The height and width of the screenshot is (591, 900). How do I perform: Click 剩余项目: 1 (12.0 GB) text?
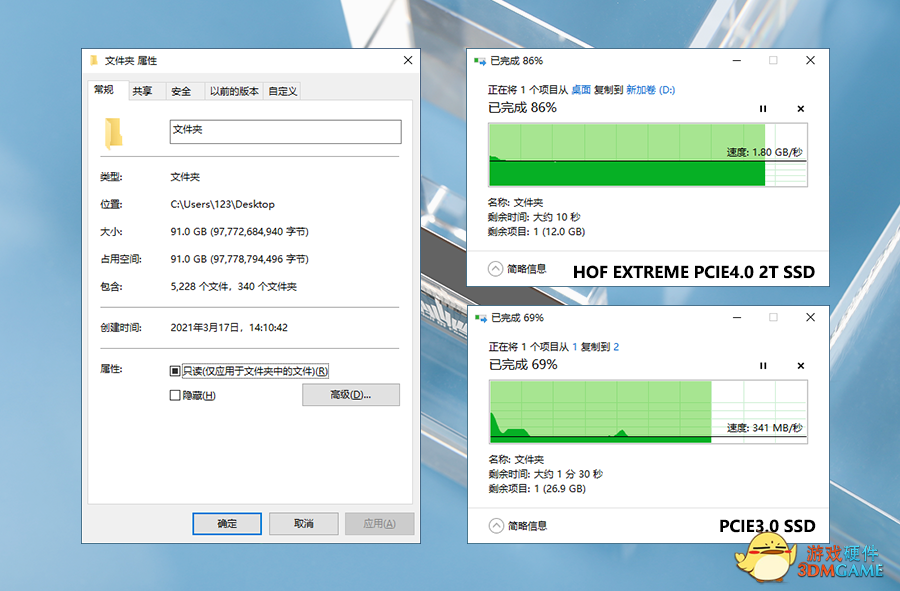[x=536, y=232]
